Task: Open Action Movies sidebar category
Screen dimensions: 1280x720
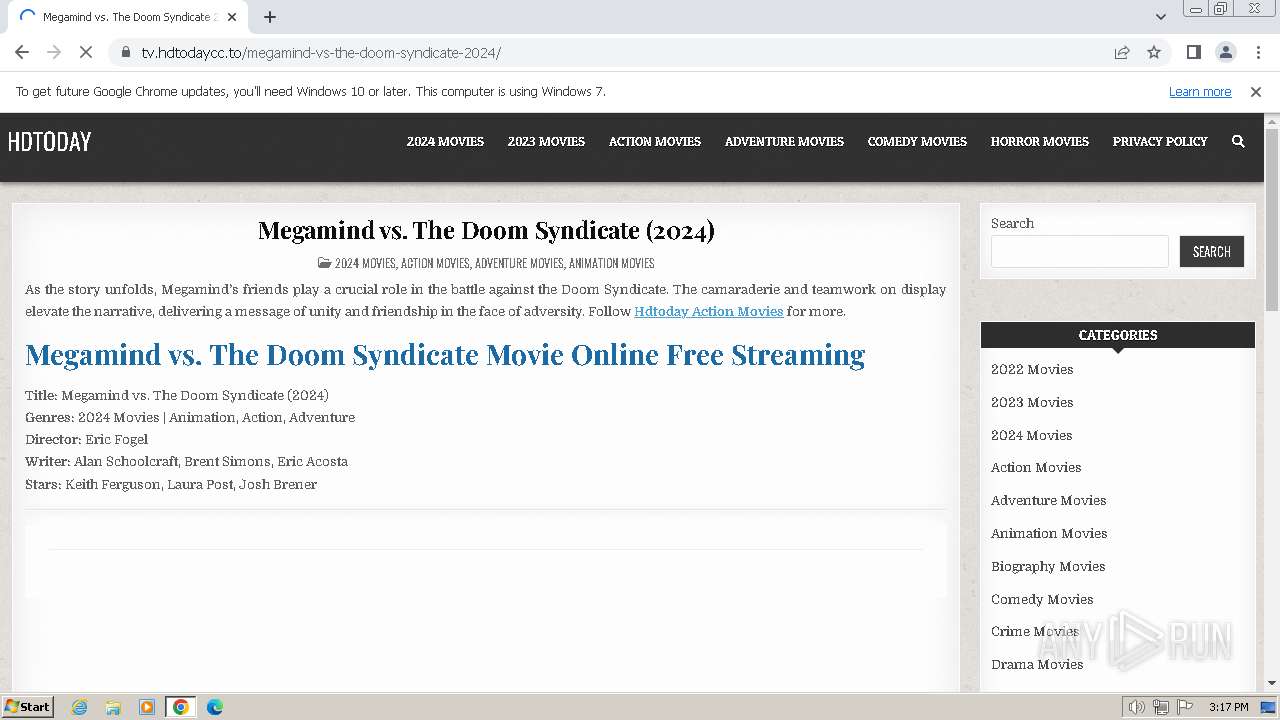Action: point(1036,468)
